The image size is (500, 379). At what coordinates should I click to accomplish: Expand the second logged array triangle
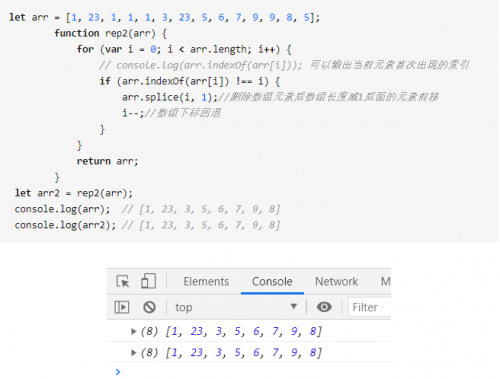133,353
